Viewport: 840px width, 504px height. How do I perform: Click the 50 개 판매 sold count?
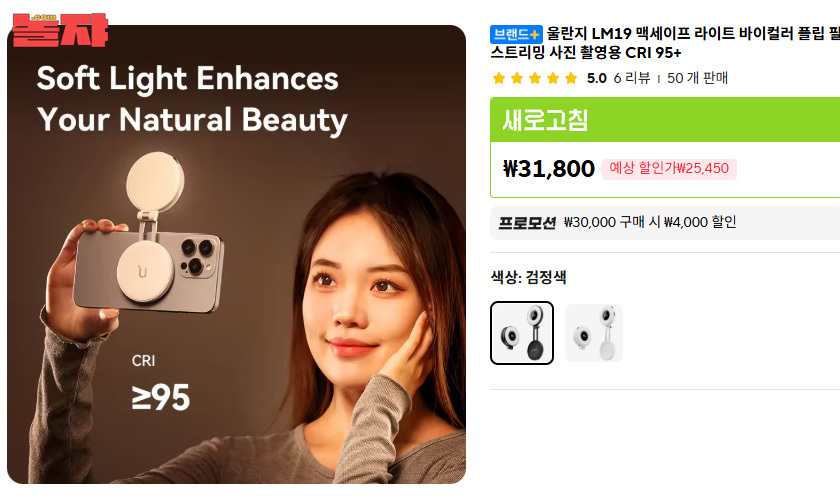[697, 78]
